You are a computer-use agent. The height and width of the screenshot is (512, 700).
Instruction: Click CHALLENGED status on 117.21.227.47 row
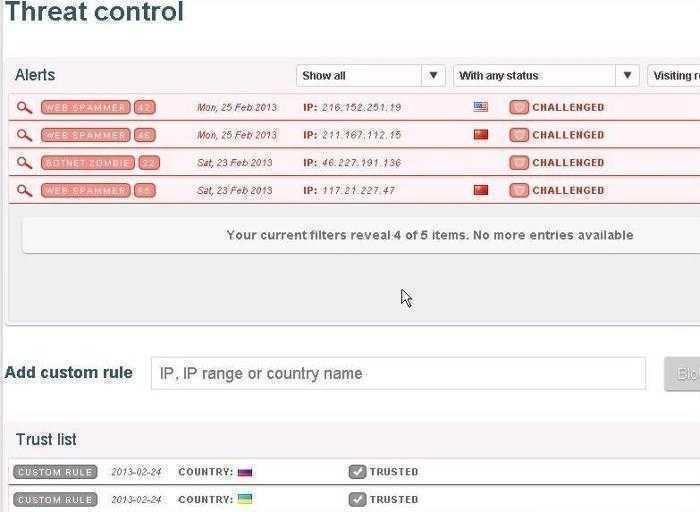(568, 191)
